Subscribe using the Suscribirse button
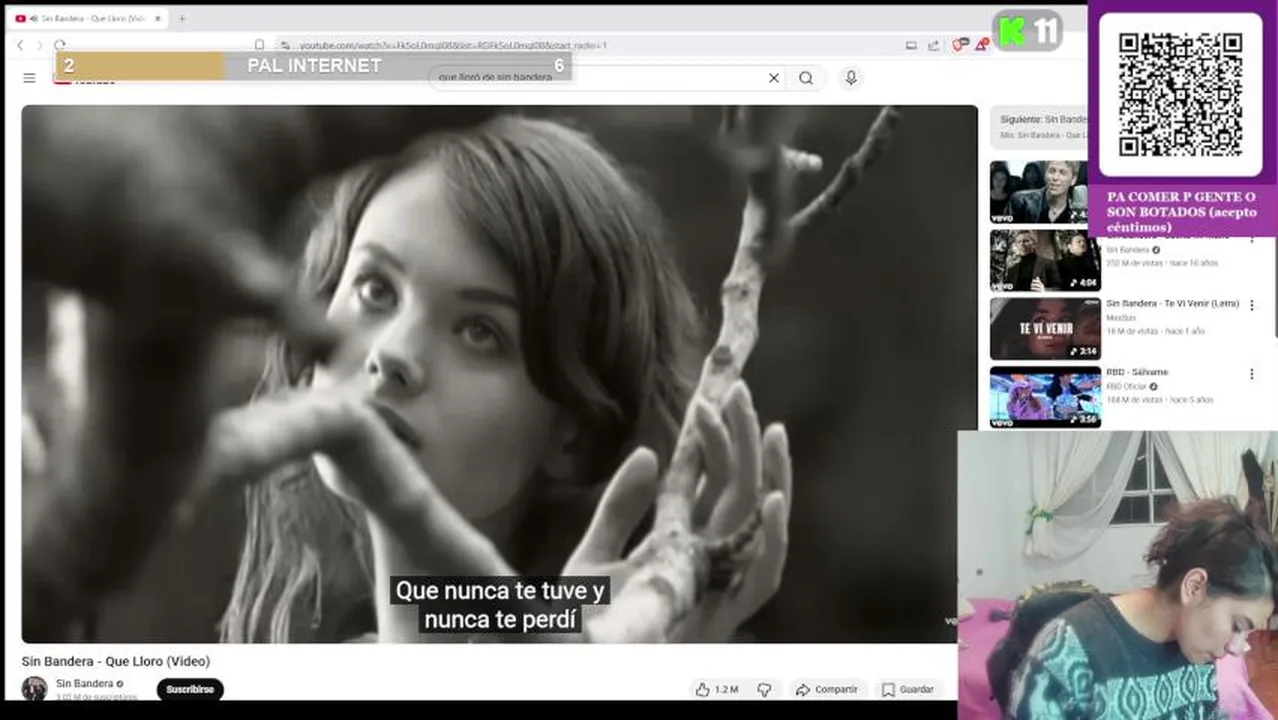Screen dimensions: 1278x720 [190, 689]
